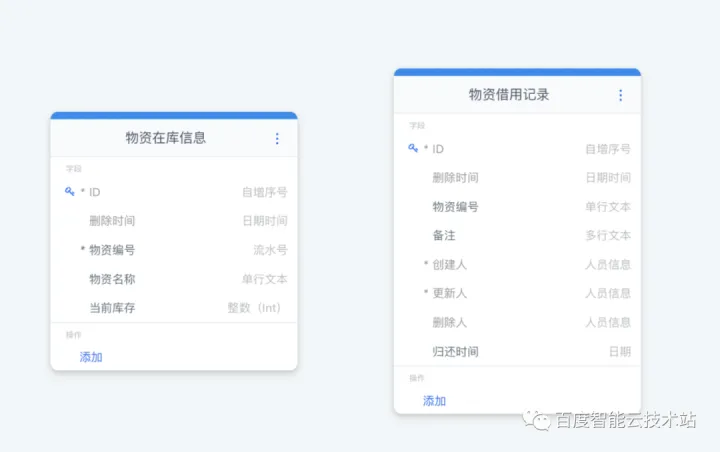
Task: Click the blue top bar of 物资借用记录
Action: pyautogui.click(x=517, y=72)
